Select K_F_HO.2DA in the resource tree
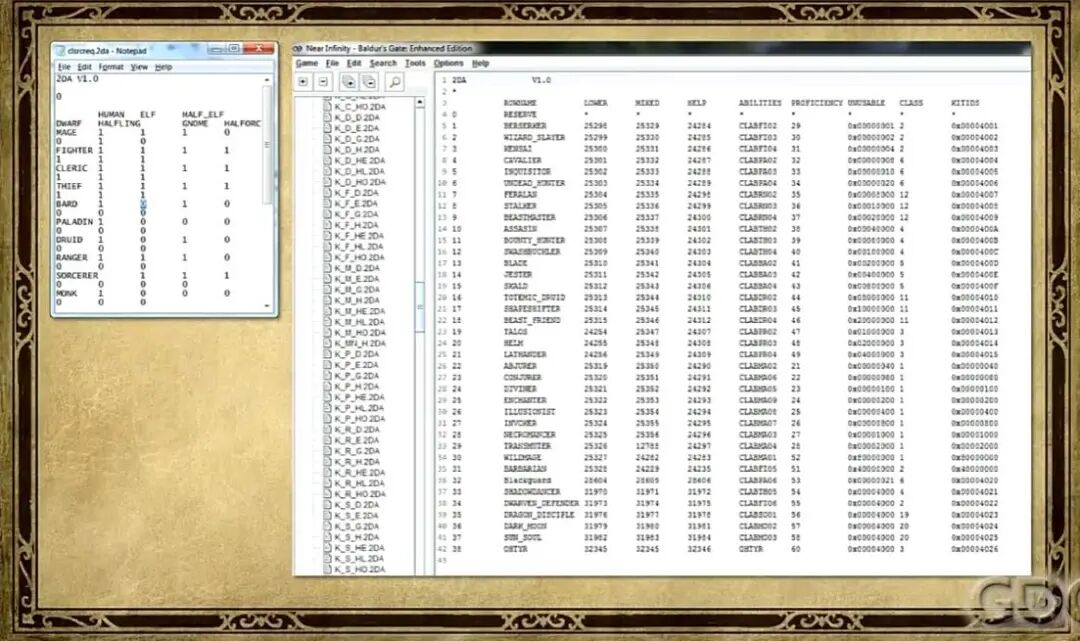This screenshot has width=1080, height=641. coord(360,257)
